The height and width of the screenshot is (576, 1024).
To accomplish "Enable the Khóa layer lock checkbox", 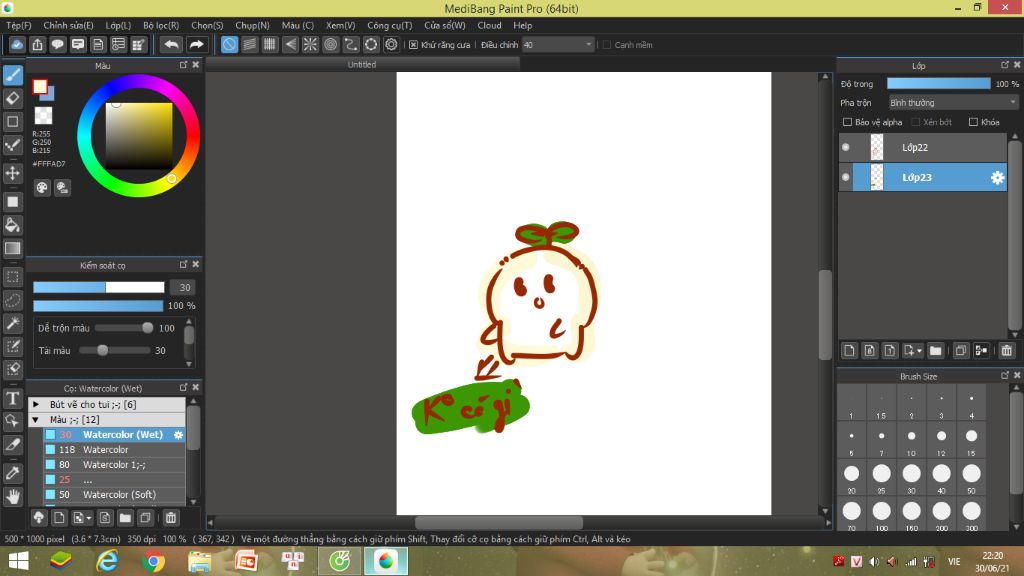I will click(973, 122).
